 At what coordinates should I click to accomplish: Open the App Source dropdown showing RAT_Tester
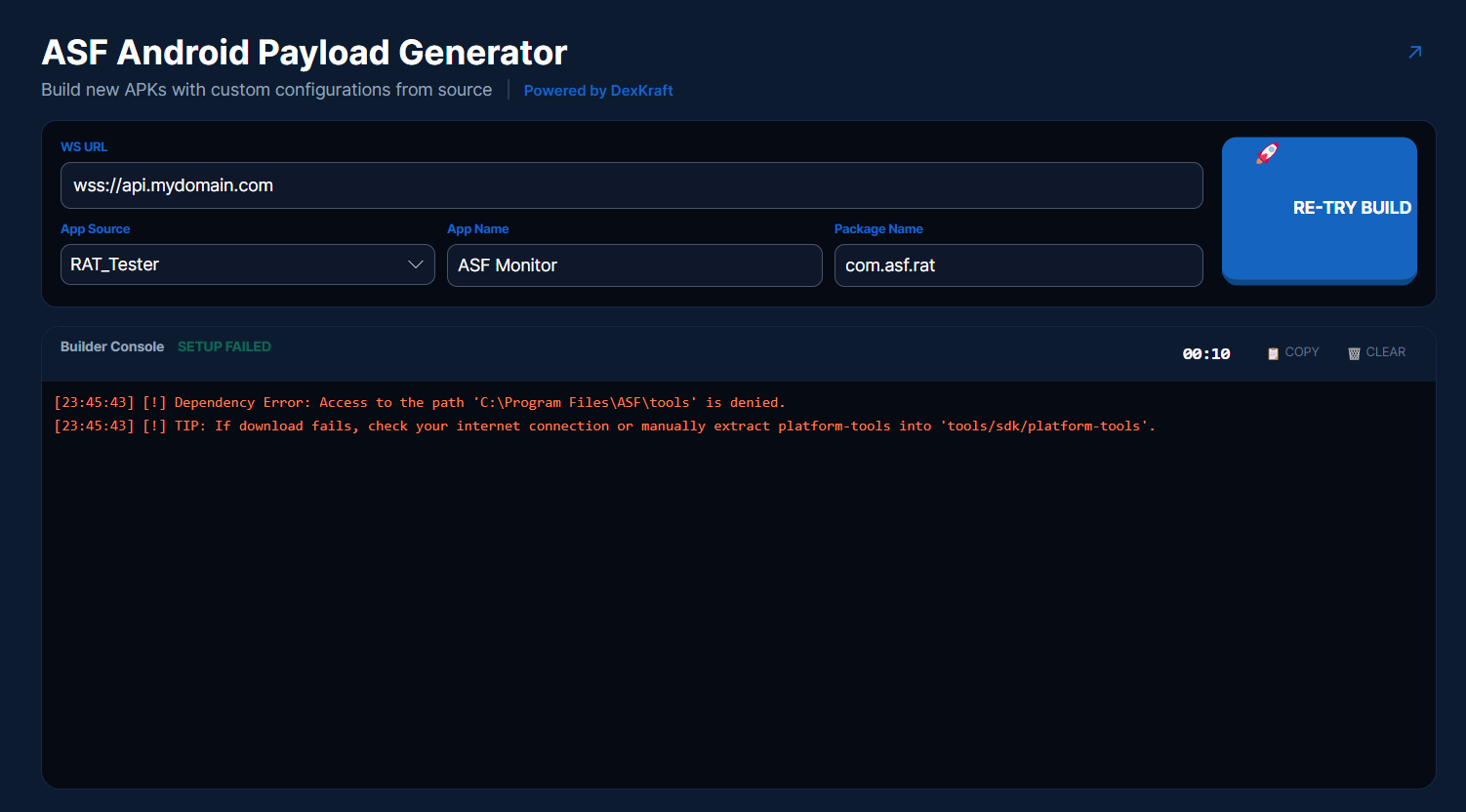click(248, 264)
